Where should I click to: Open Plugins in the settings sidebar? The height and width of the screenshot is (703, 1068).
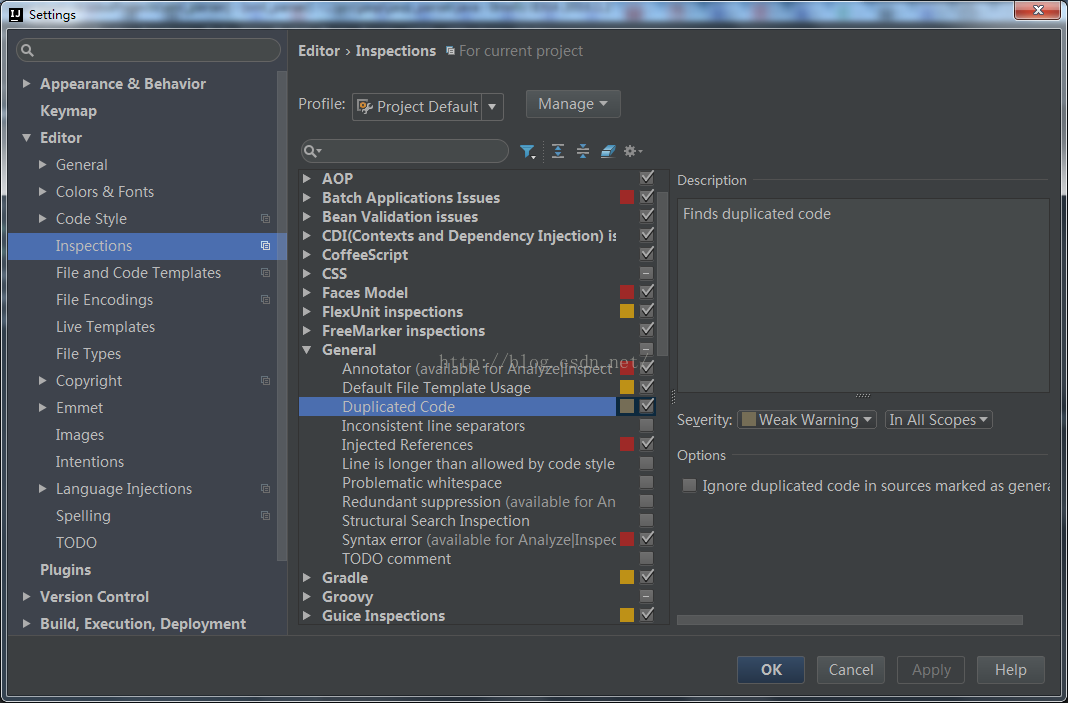pos(65,570)
